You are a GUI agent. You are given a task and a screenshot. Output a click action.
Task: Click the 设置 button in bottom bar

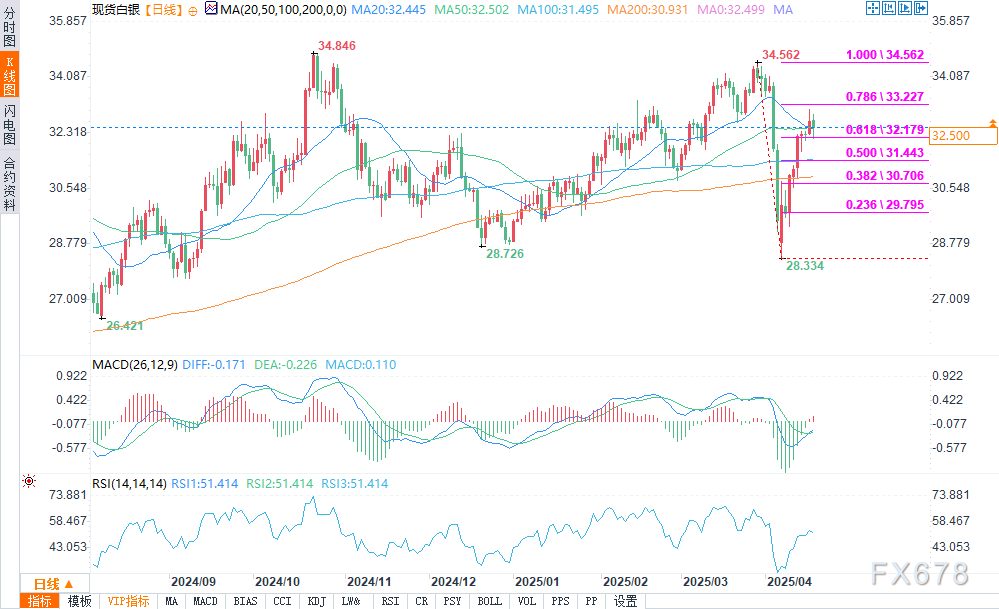click(625, 601)
